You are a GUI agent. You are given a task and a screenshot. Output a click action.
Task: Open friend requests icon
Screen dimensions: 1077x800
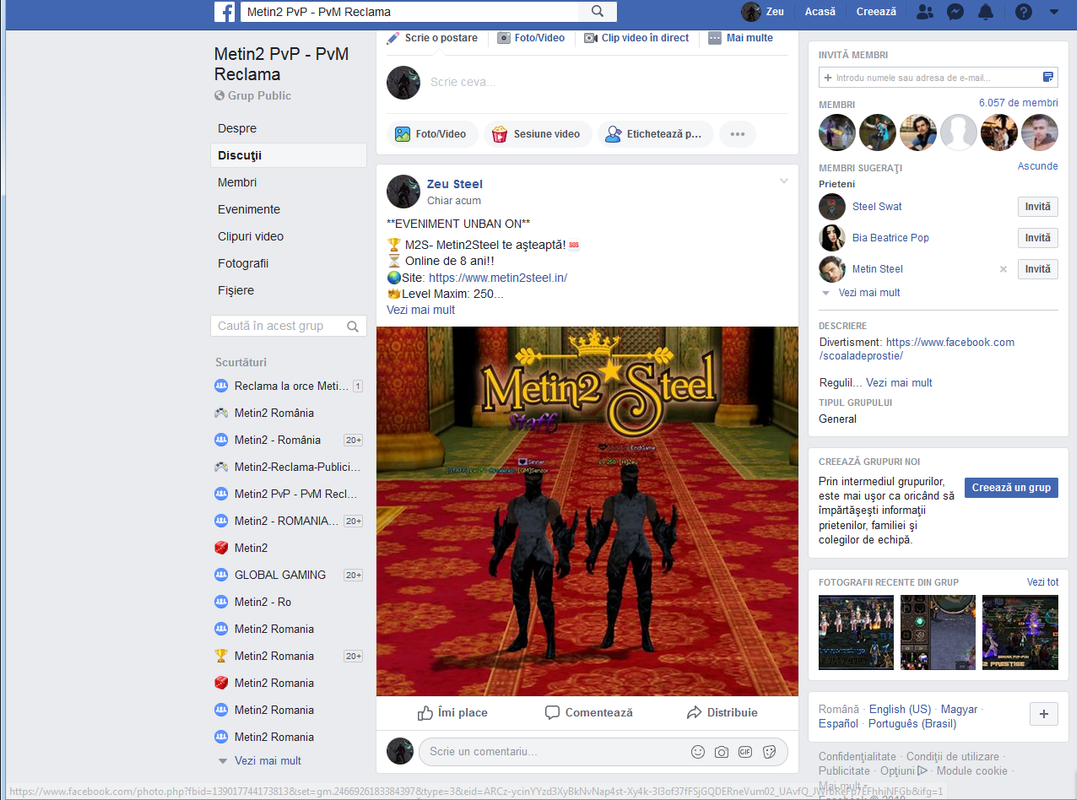(925, 12)
